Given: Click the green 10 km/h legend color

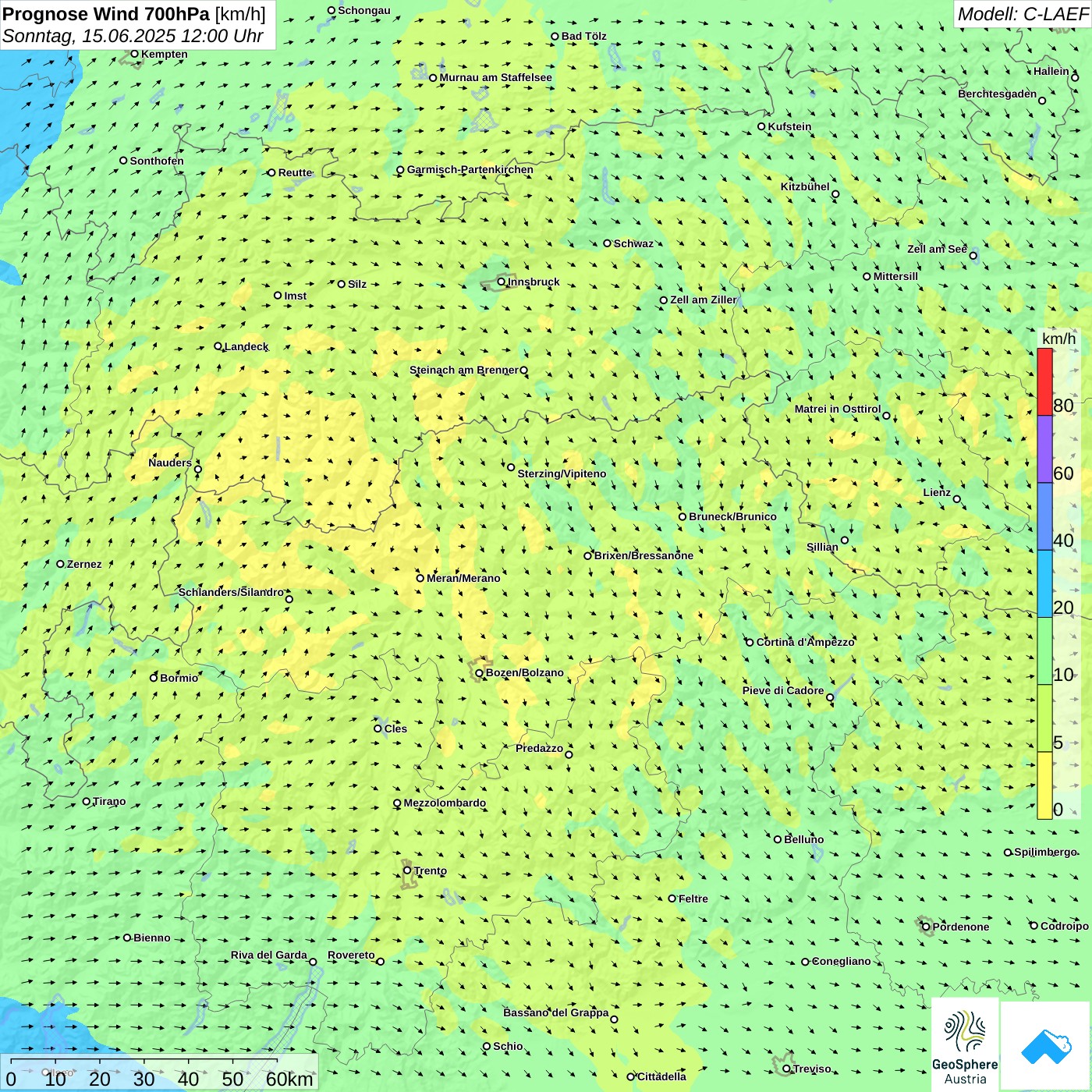Looking at the screenshot, I should [1044, 651].
